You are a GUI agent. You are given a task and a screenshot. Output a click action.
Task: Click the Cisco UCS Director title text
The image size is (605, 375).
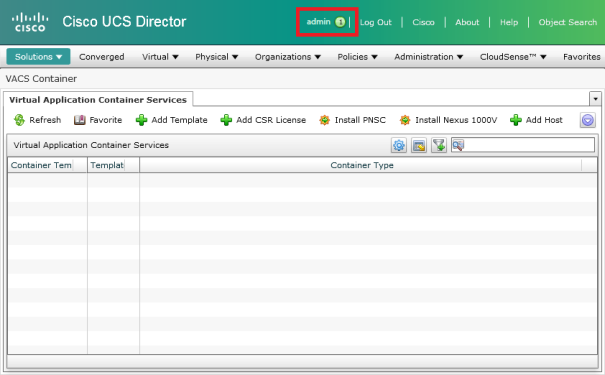point(124,22)
